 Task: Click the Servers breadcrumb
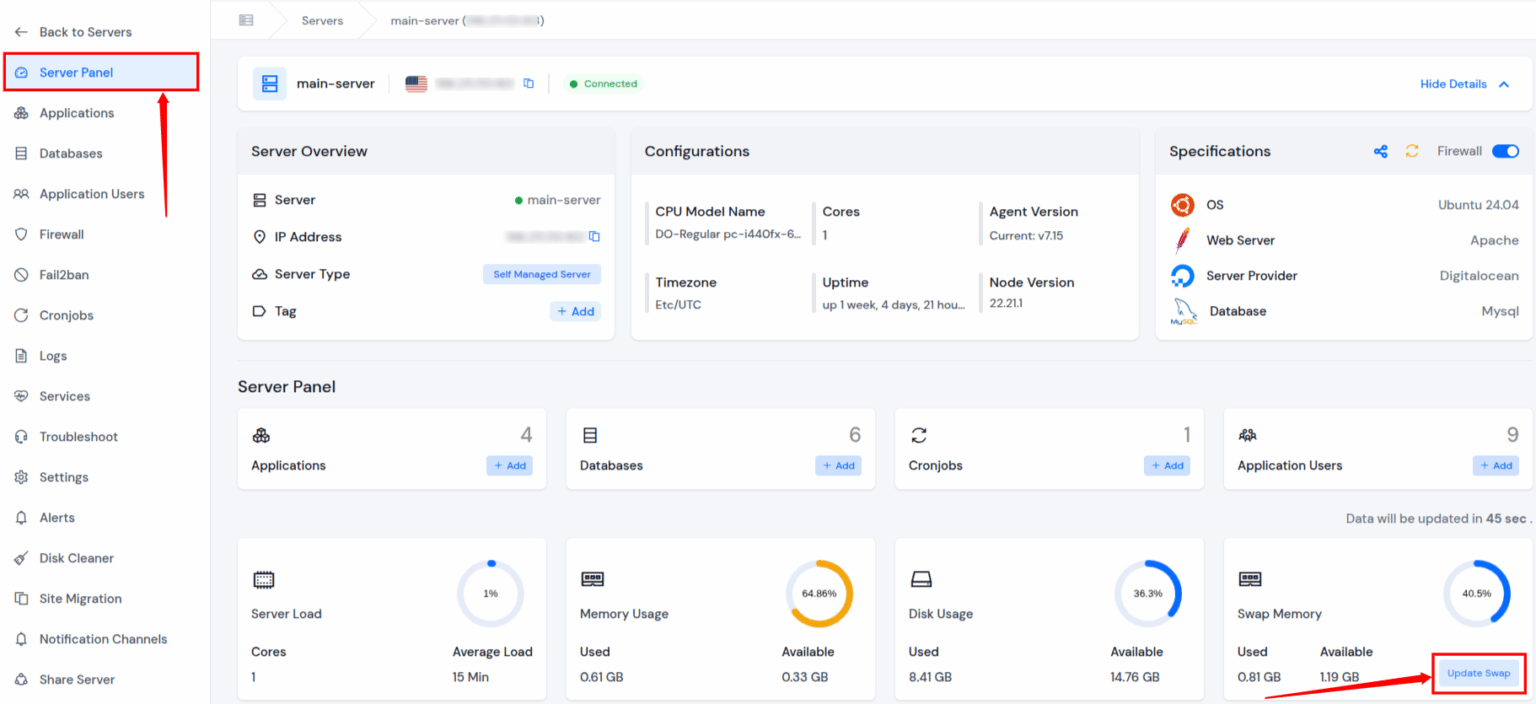pyautogui.click(x=322, y=20)
